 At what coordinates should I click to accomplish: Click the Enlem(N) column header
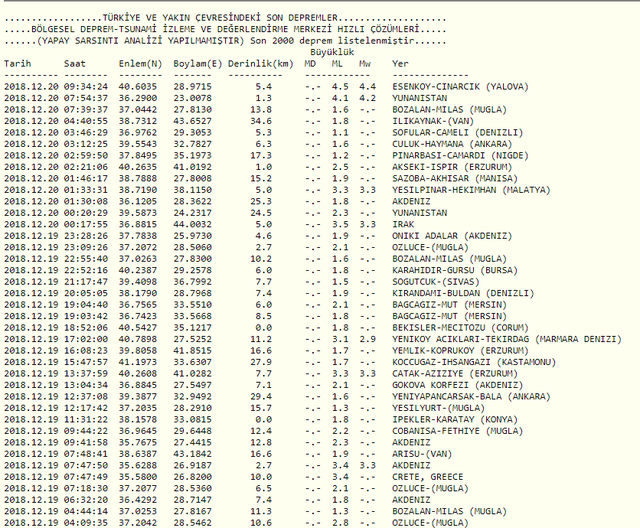tap(140, 63)
